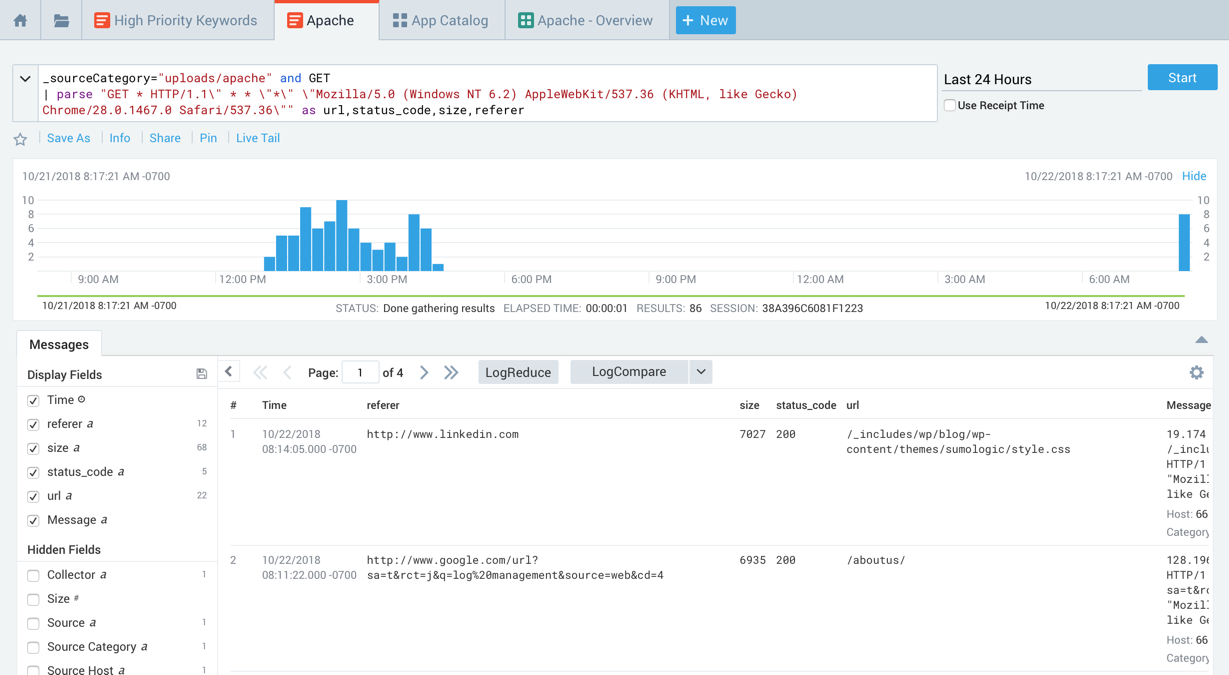This screenshot has height=675, width=1229.
Task: Open the Apache - Overview tab
Action: [586, 20]
